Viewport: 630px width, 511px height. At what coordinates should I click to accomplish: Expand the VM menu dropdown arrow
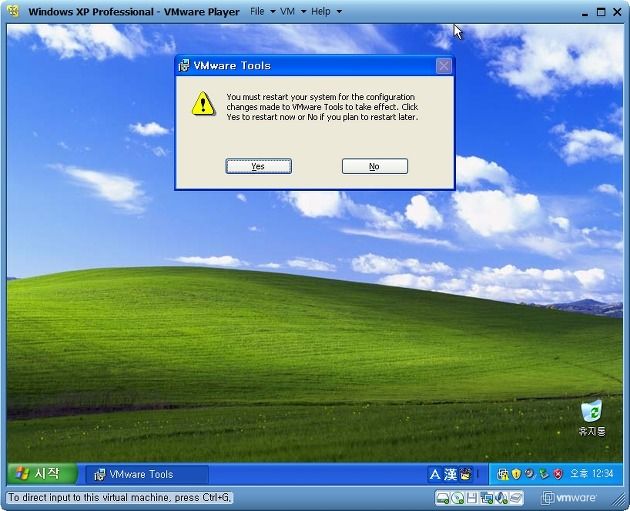click(x=303, y=12)
